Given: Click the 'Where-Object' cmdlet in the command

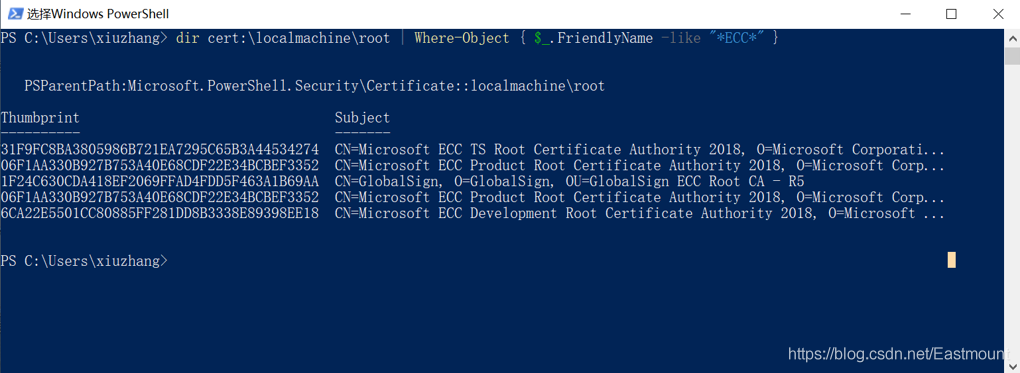Looking at the screenshot, I should tap(462, 38).
